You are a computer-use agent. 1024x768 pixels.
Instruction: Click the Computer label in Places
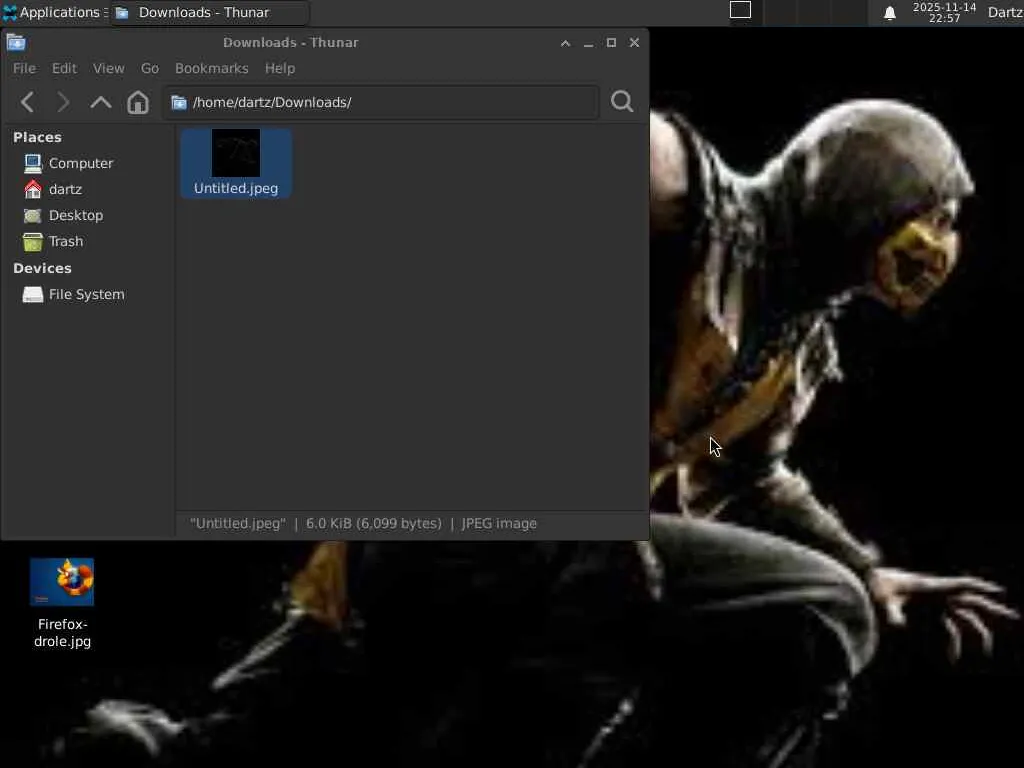tap(81, 163)
